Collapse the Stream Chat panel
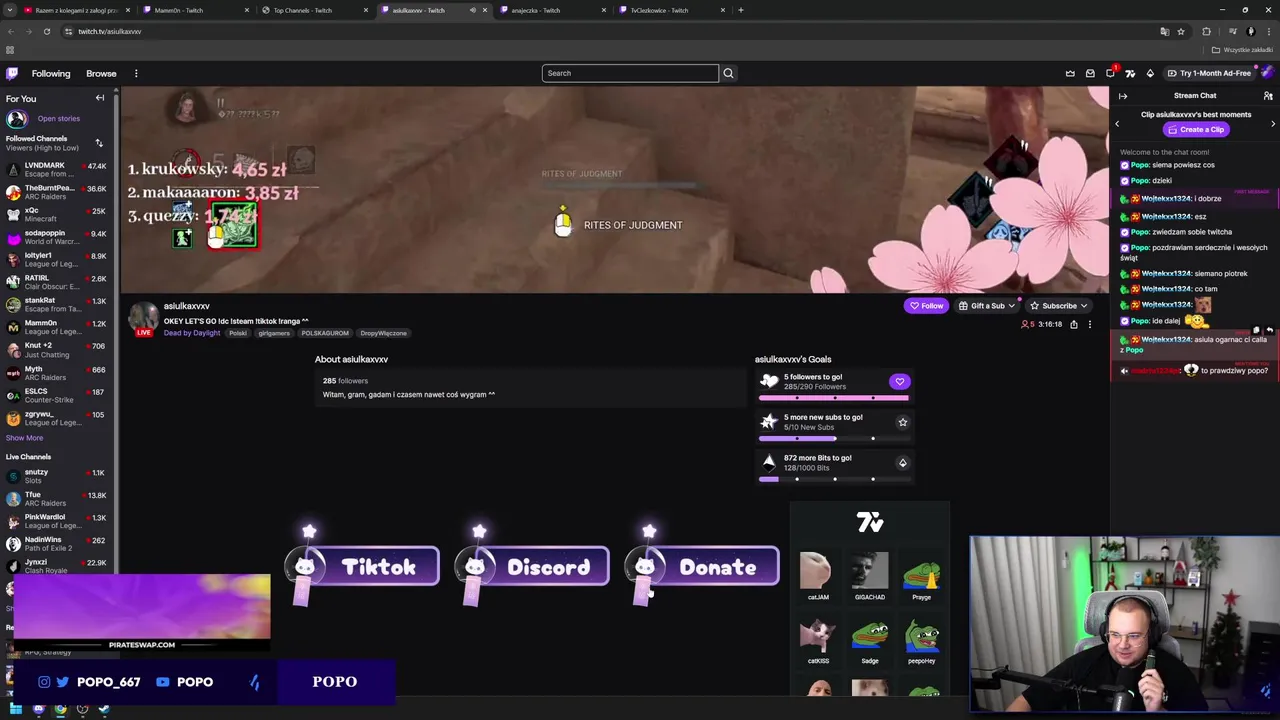The width and height of the screenshot is (1280, 720). [x=1123, y=96]
